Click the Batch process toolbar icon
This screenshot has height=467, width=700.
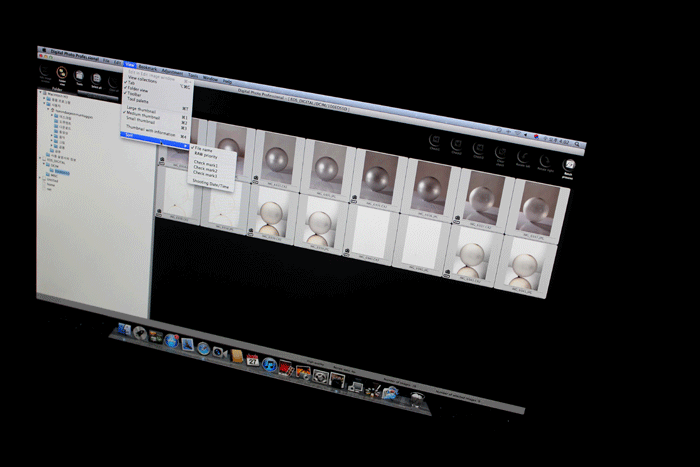tap(570, 166)
